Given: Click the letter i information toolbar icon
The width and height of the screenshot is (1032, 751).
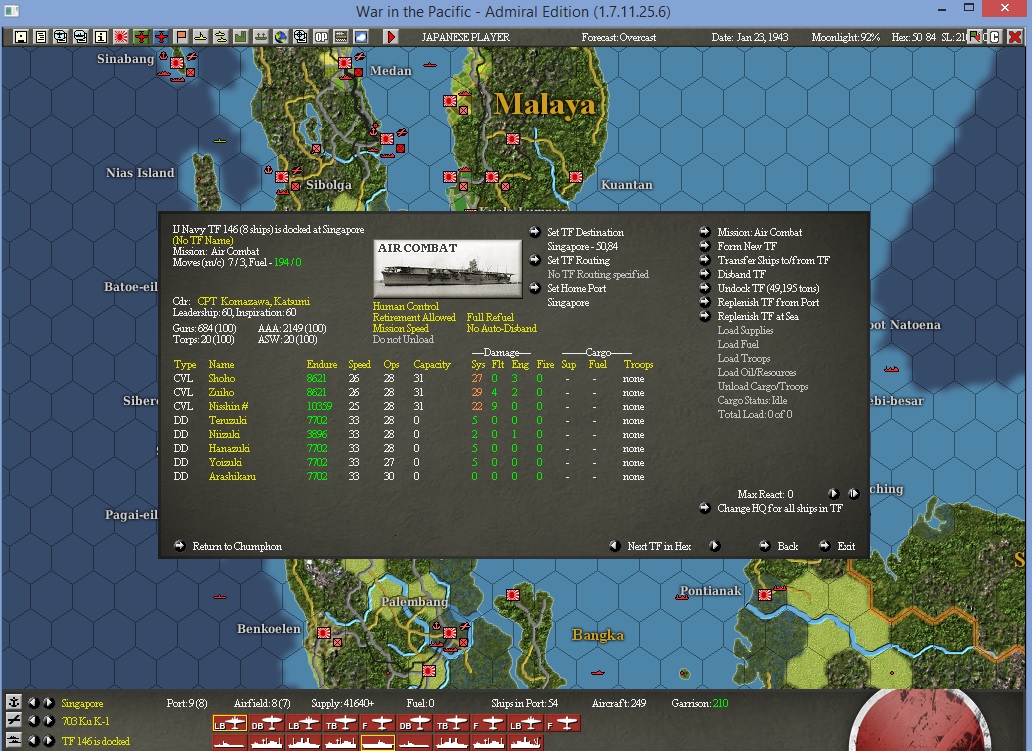Looking at the screenshot, I should click(x=101, y=37).
